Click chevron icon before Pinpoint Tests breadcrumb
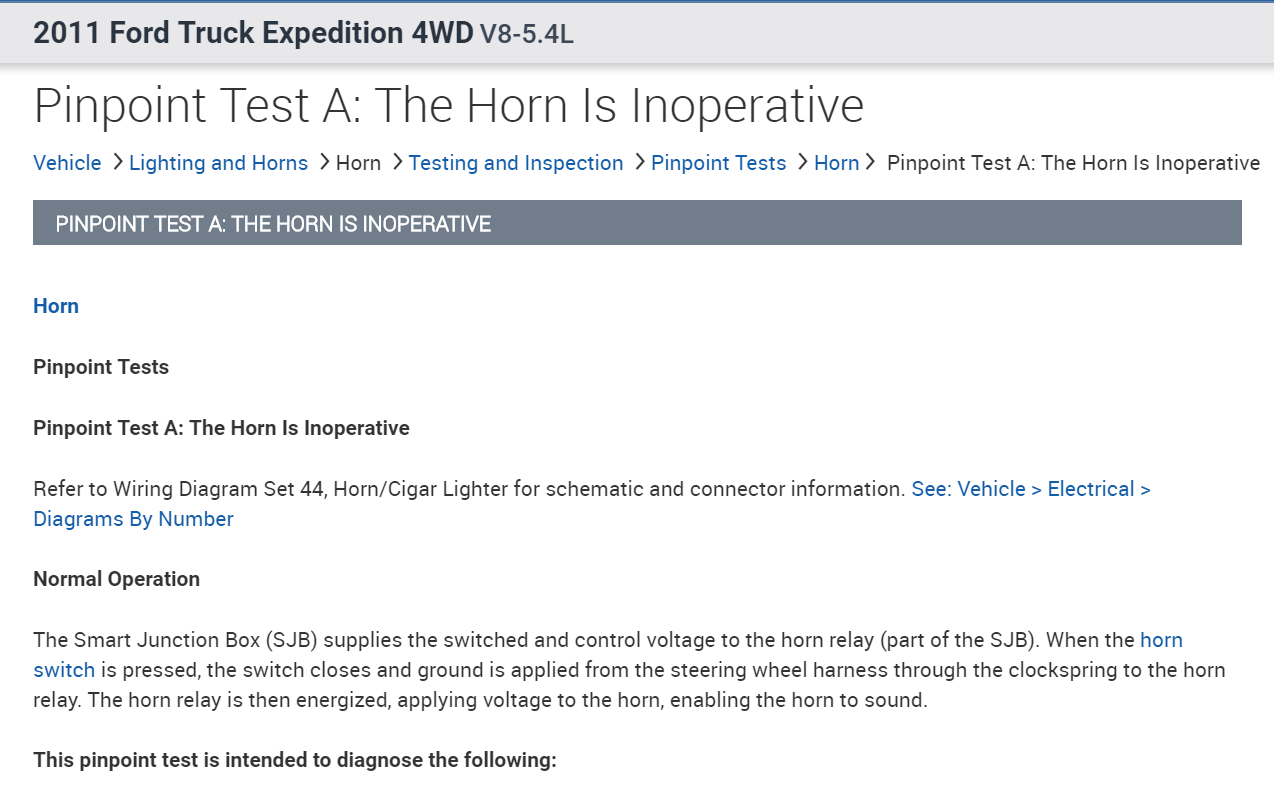Viewport: 1274px width, 785px height. click(640, 162)
